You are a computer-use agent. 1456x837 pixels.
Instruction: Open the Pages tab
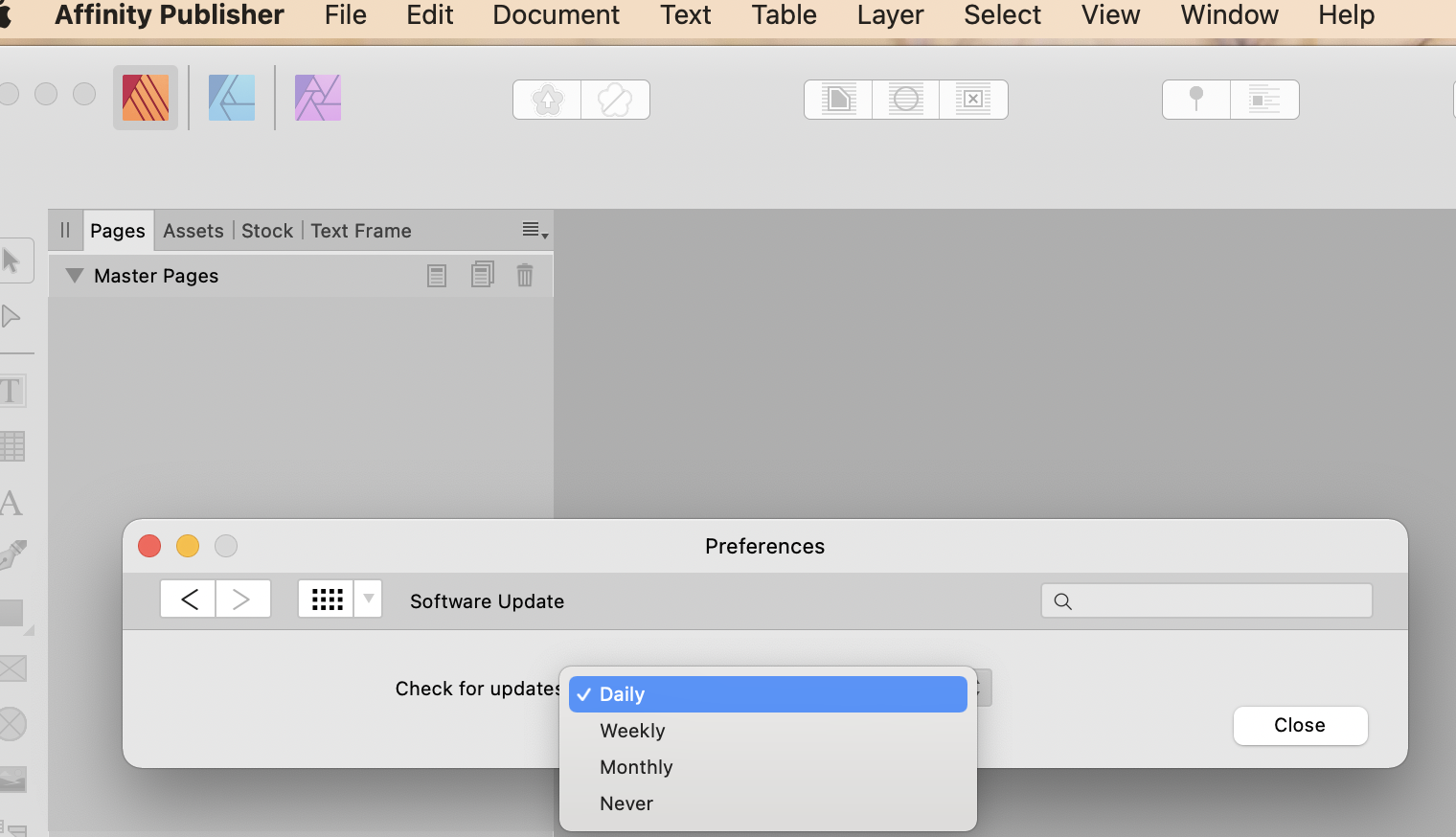coord(118,231)
